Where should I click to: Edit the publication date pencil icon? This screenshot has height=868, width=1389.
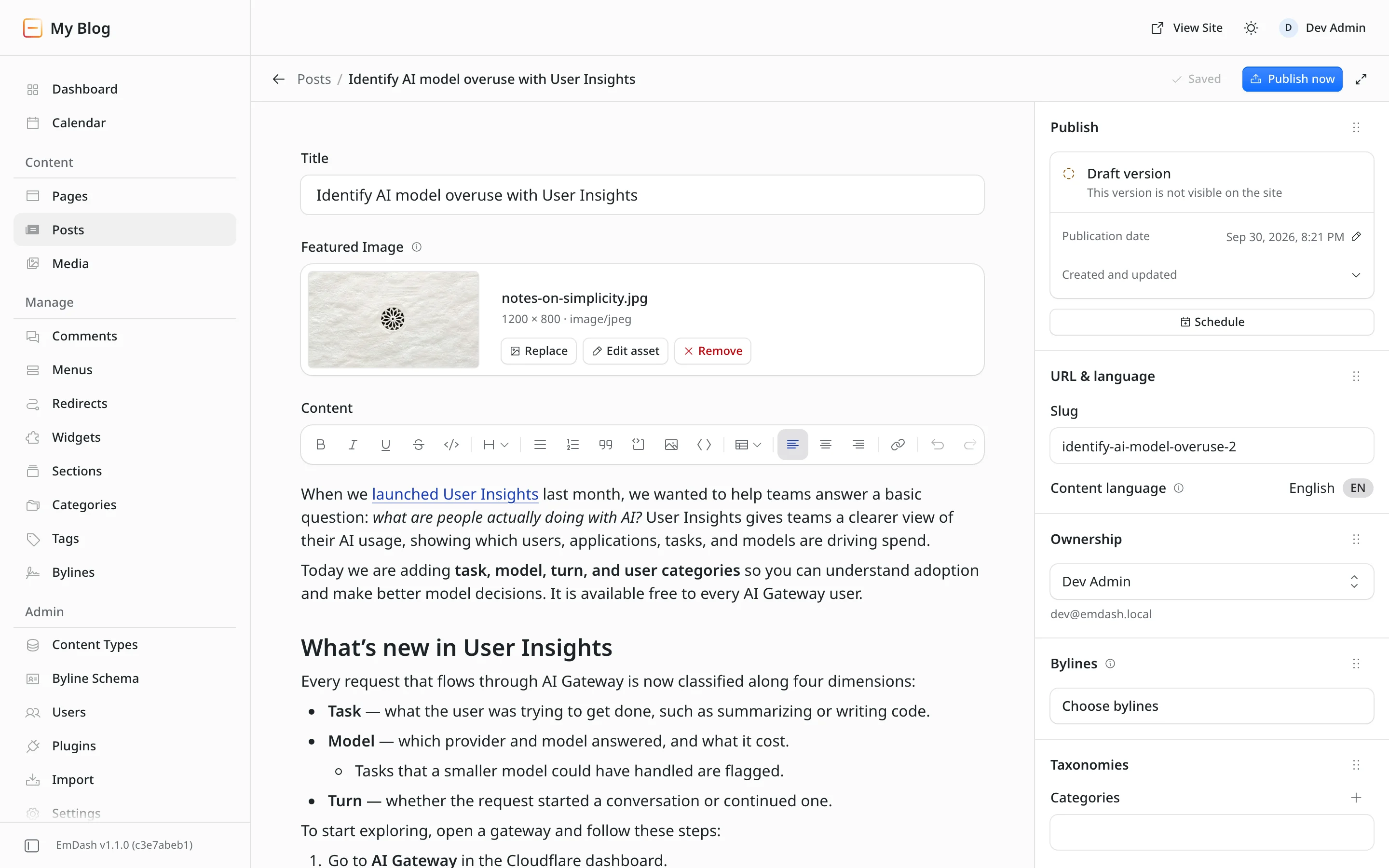coord(1356,236)
